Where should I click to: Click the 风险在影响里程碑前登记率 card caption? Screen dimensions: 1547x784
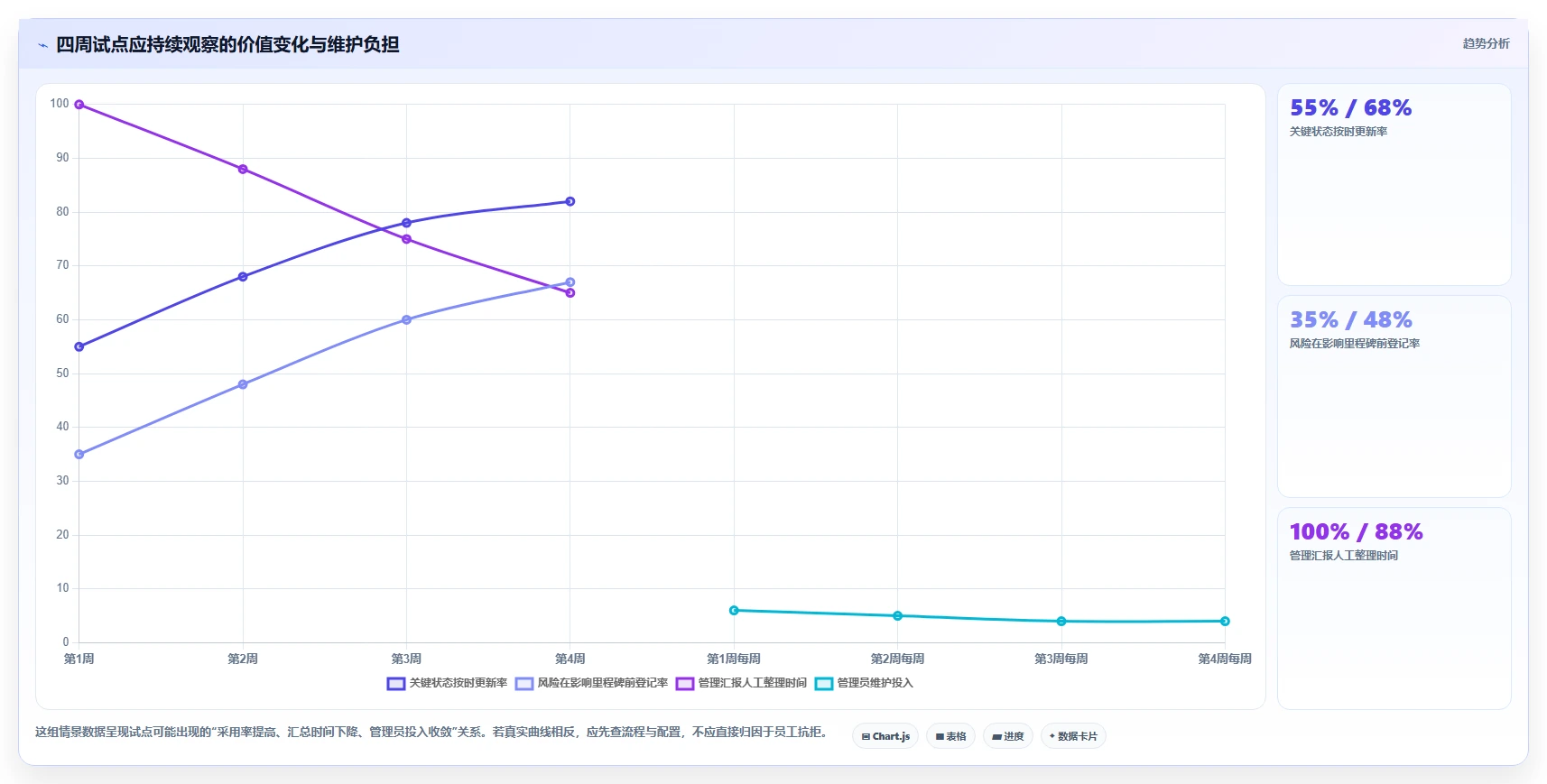click(1355, 344)
